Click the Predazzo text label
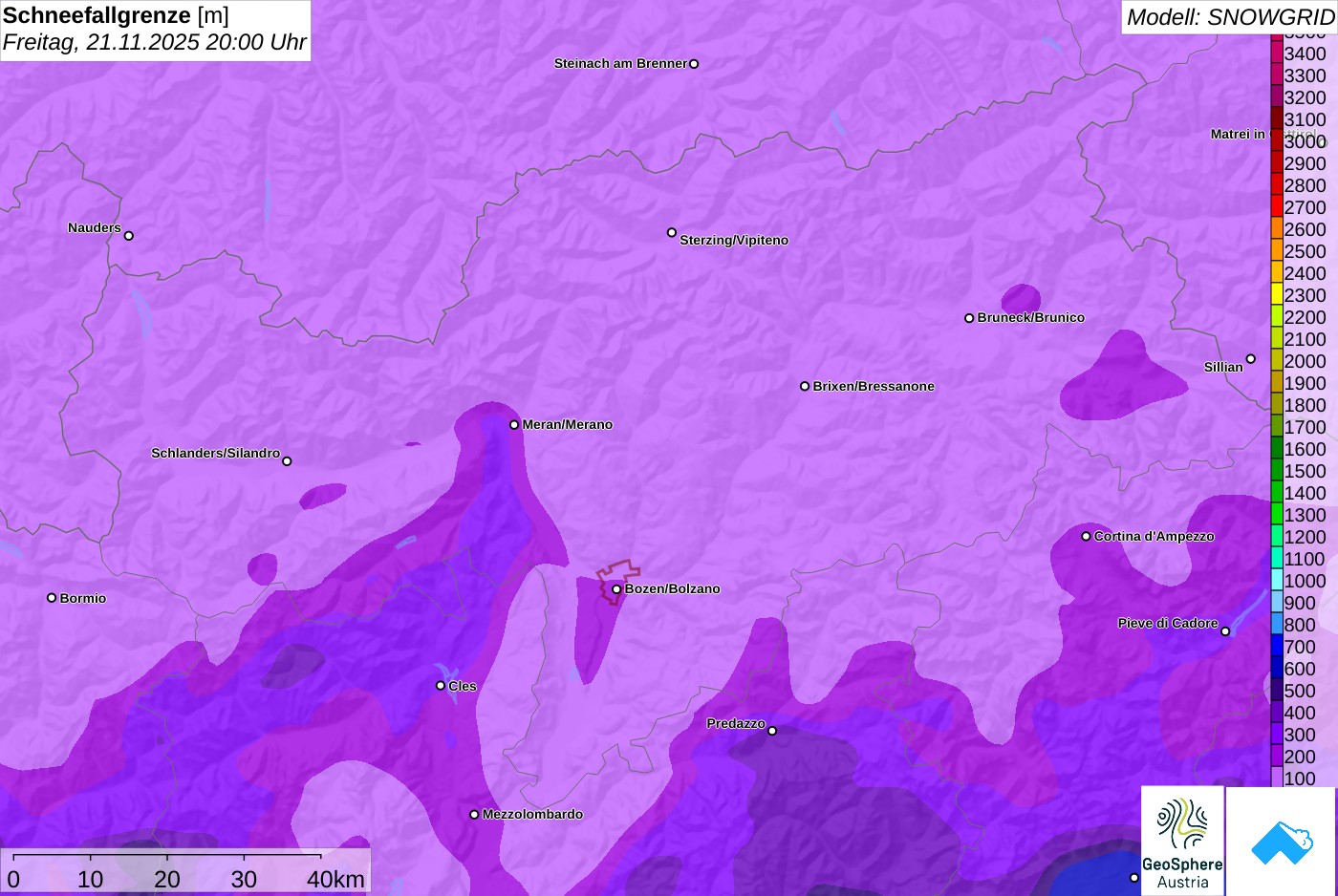 click(736, 724)
